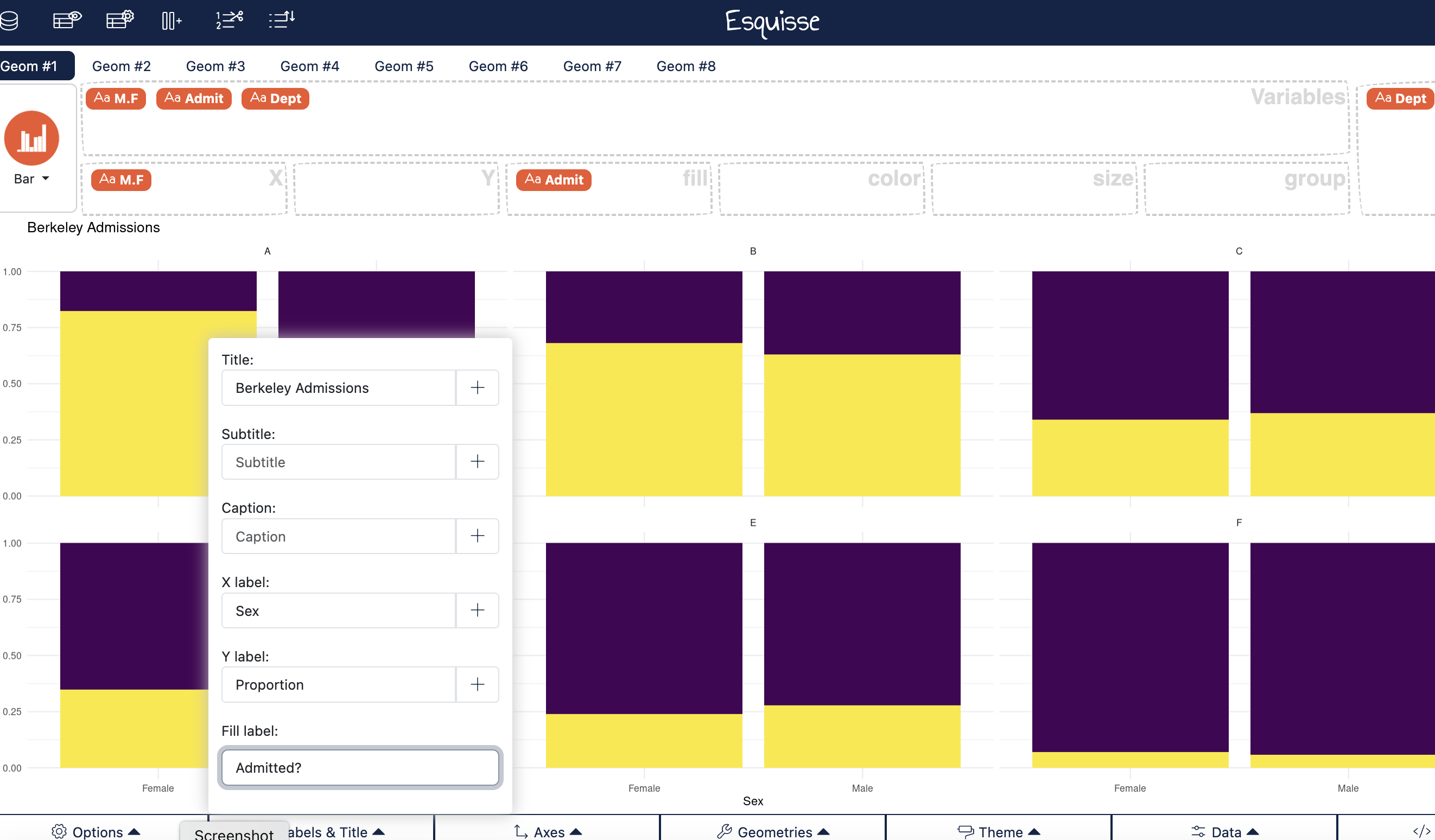The image size is (1435, 840).
Task: Click plus button beside Title field
Action: click(477, 388)
